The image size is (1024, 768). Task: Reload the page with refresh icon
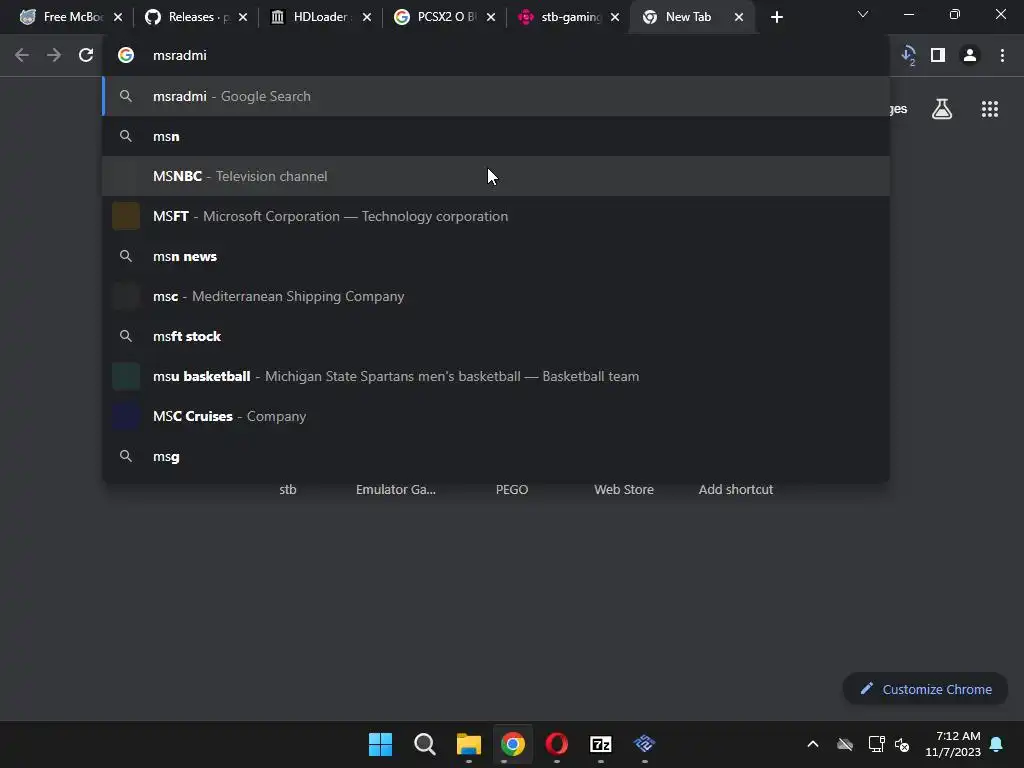click(86, 56)
